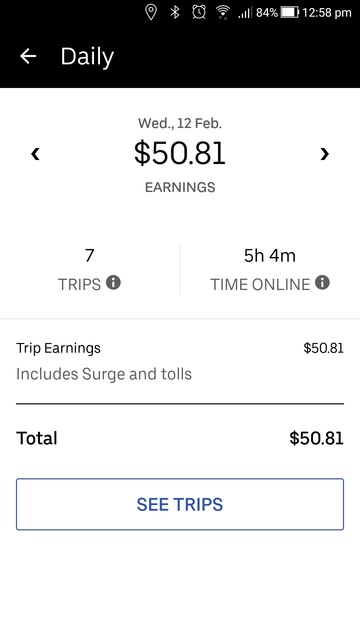Tap the battery status icon
The height and width of the screenshot is (640, 360).
pyautogui.click(x=290, y=12)
